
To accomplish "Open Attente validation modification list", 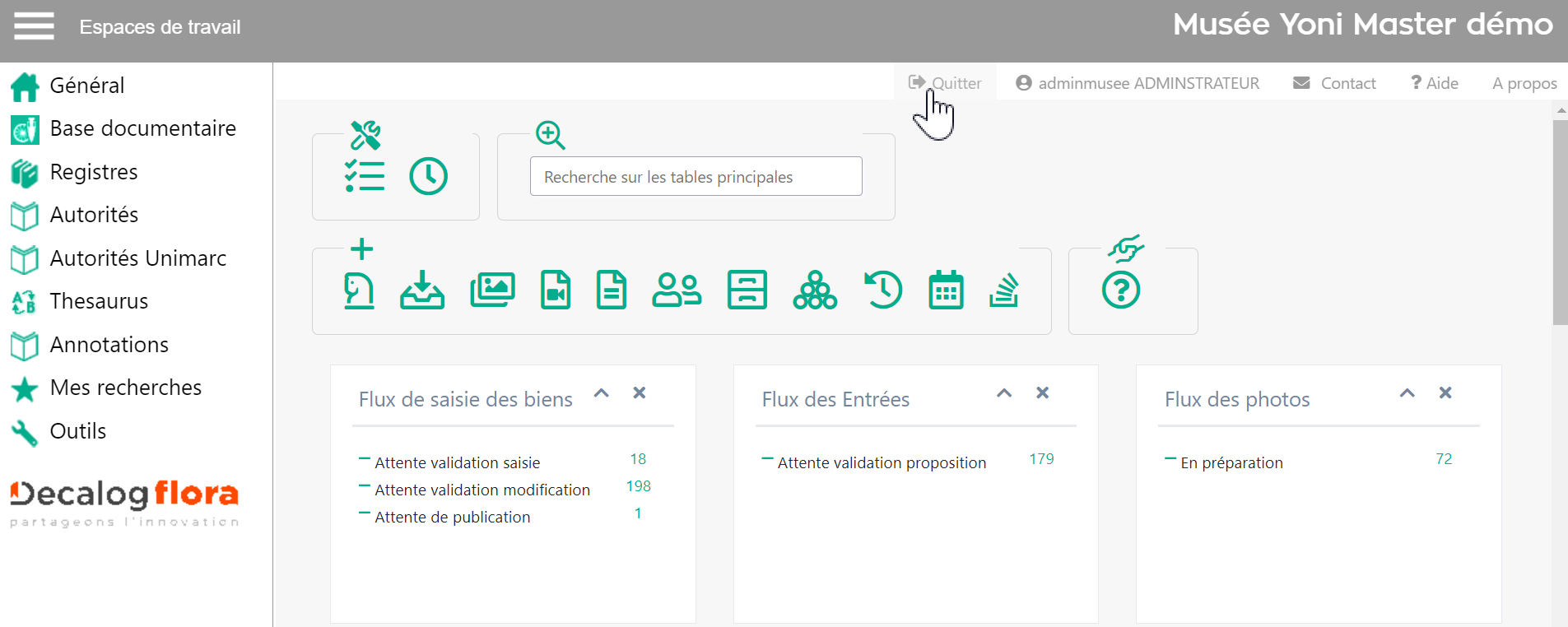I will [482, 490].
